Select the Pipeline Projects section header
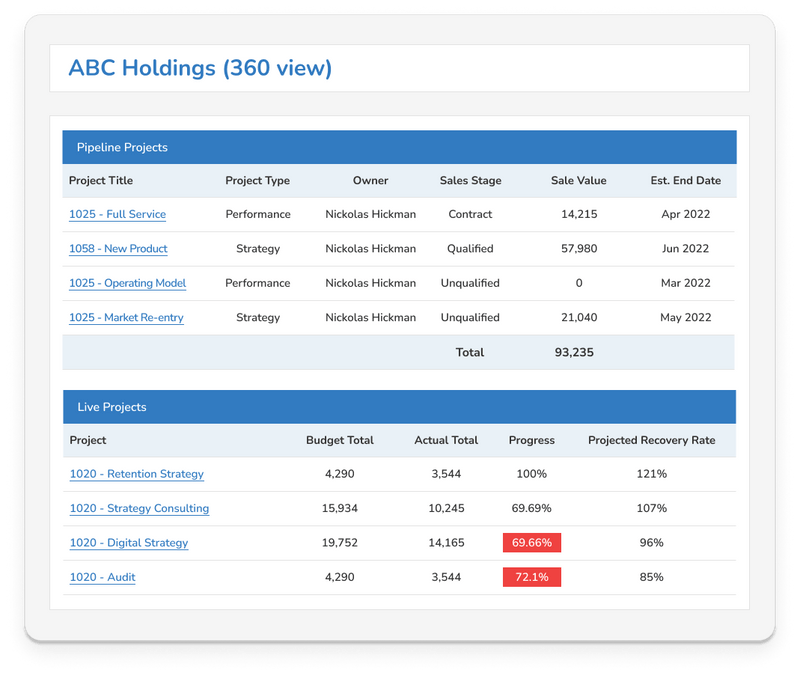800x676 pixels. point(122,146)
